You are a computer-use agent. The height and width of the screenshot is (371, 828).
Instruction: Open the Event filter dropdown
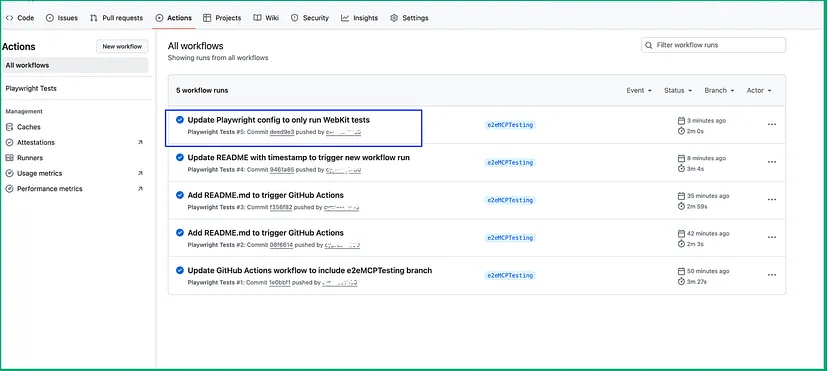639,91
